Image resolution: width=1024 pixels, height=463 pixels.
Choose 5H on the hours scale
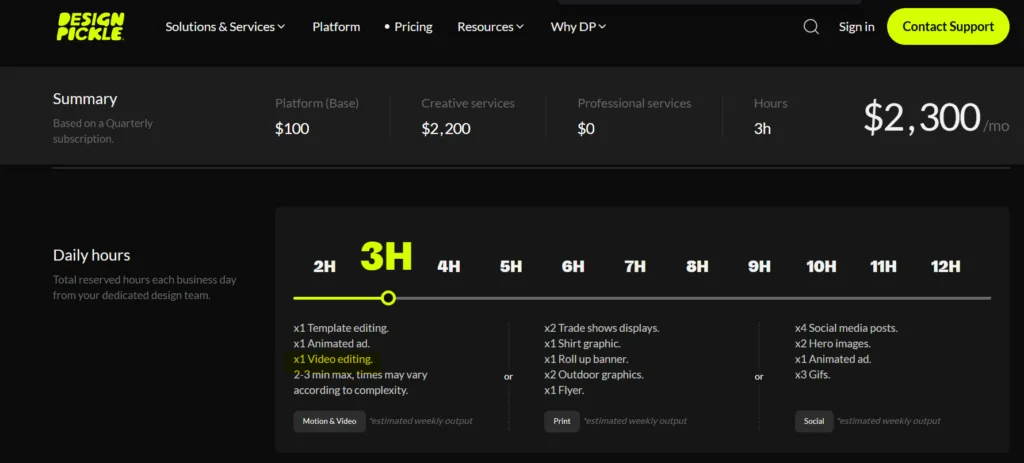(511, 266)
